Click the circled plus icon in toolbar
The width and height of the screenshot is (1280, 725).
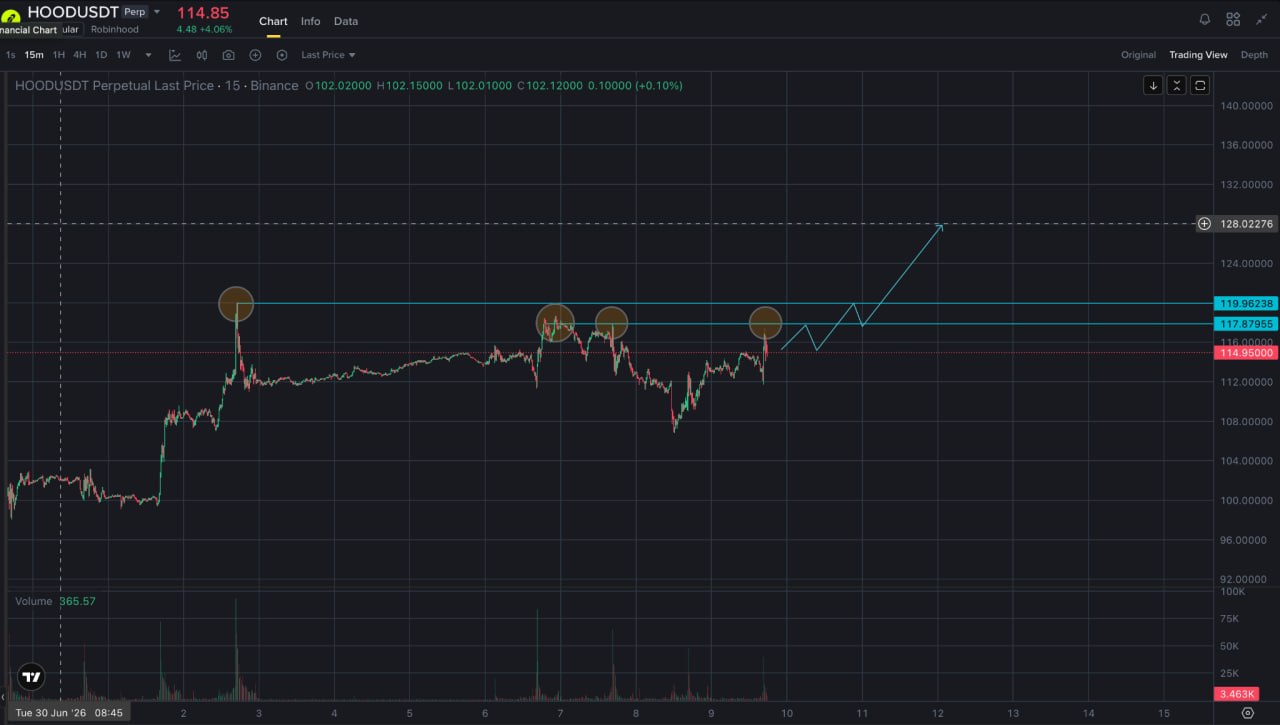(255, 55)
